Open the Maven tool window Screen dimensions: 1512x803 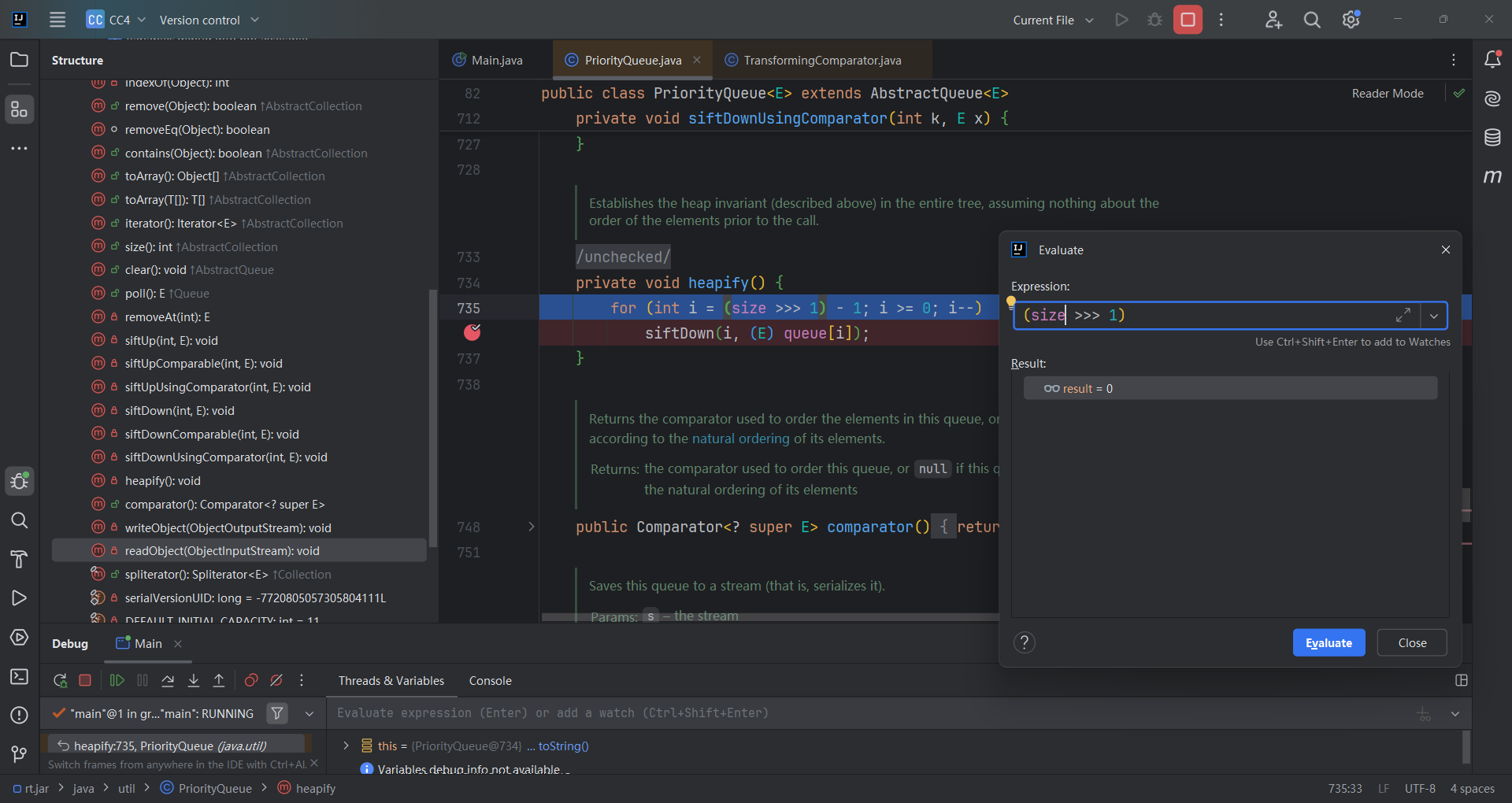coord(1492,176)
